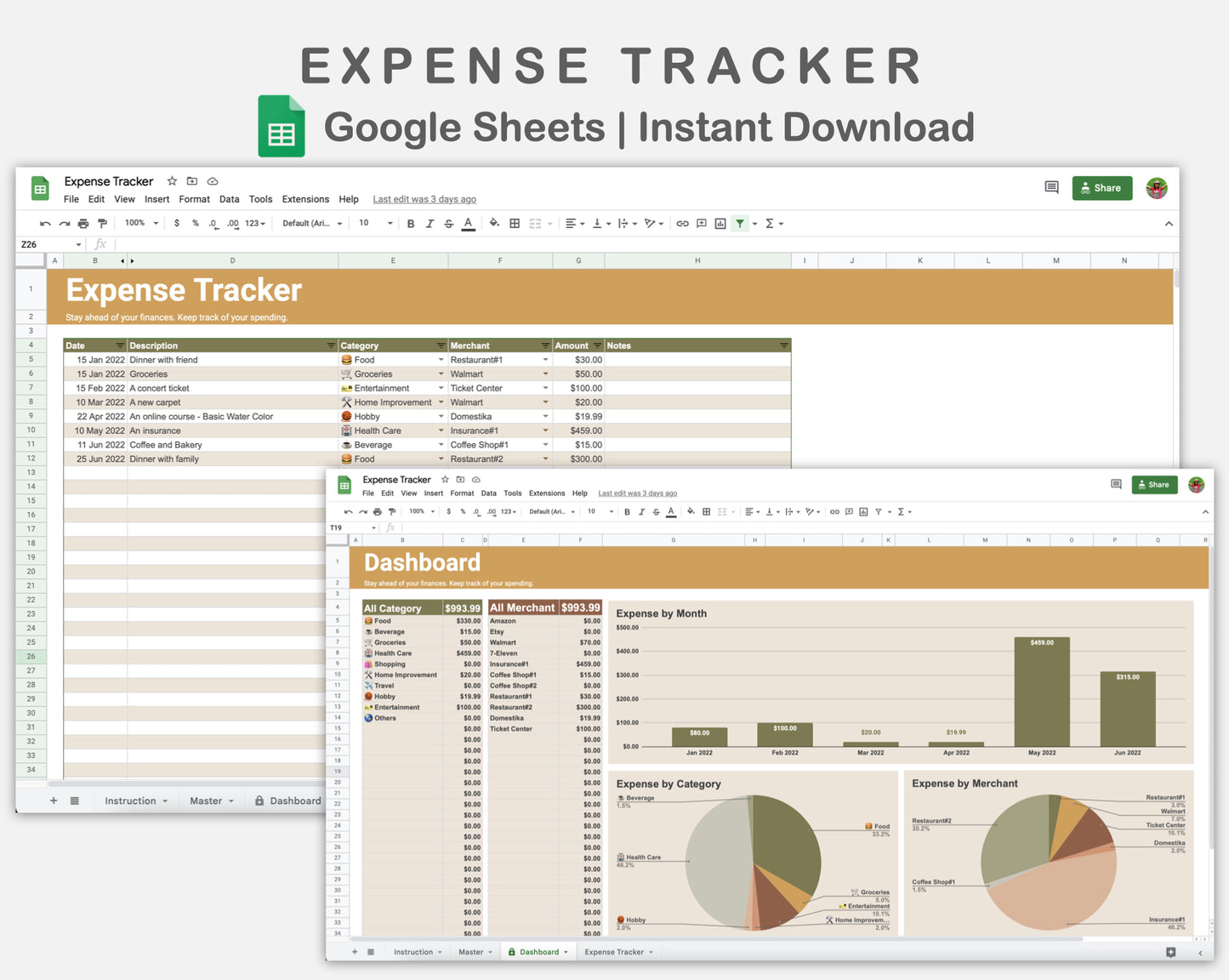Image resolution: width=1229 pixels, height=980 pixels.
Task: Click the Functions sigma icon
Action: tap(770, 223)
